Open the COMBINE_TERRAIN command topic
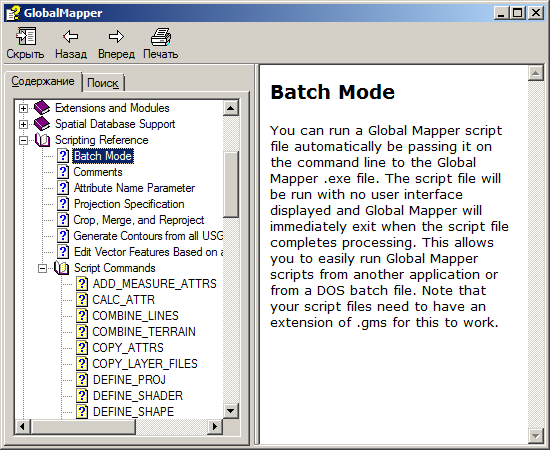This screenshot has height=450, width=550. [x=144, y=332]
